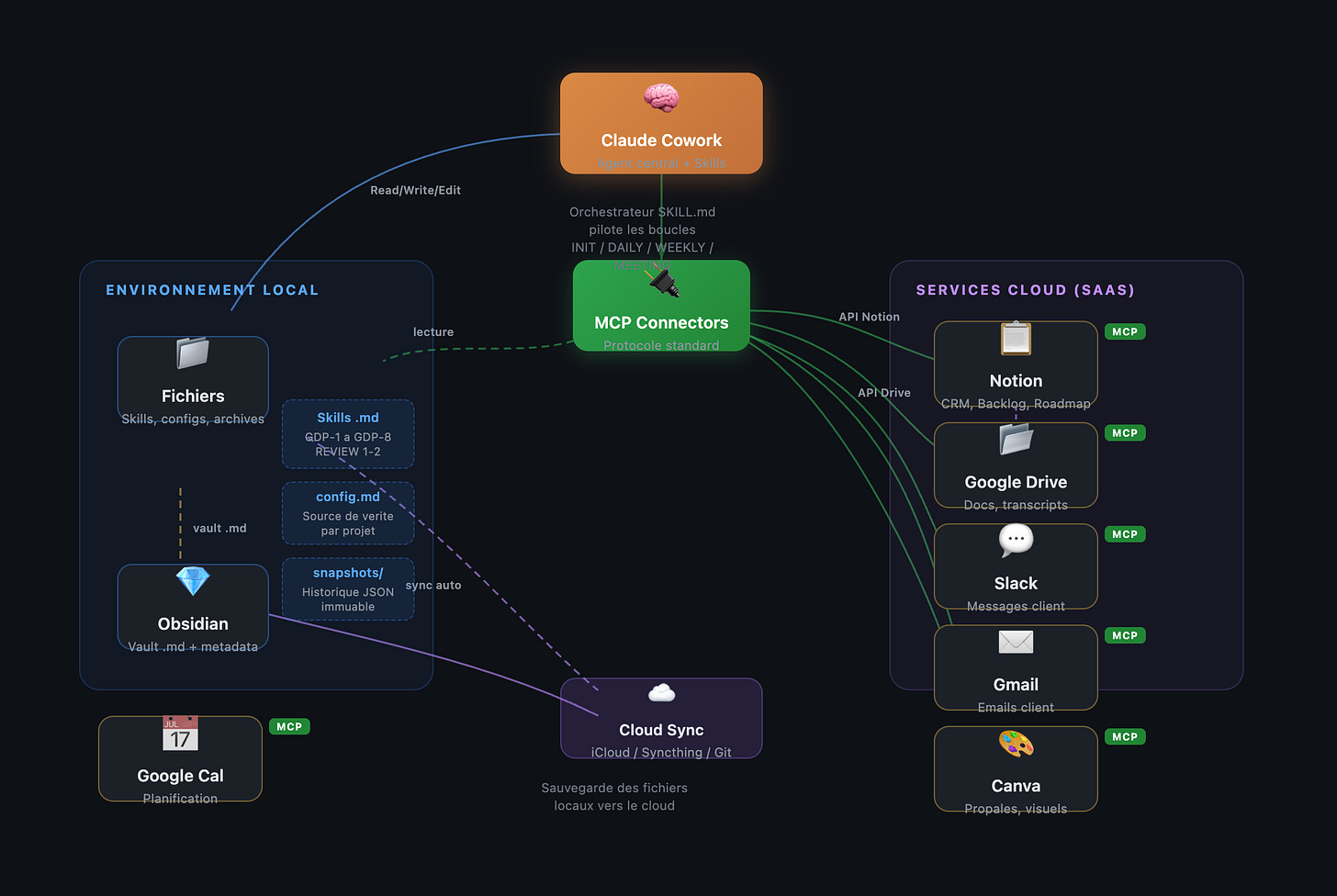Select the MCP badge next to Slack

[1125, 534]
